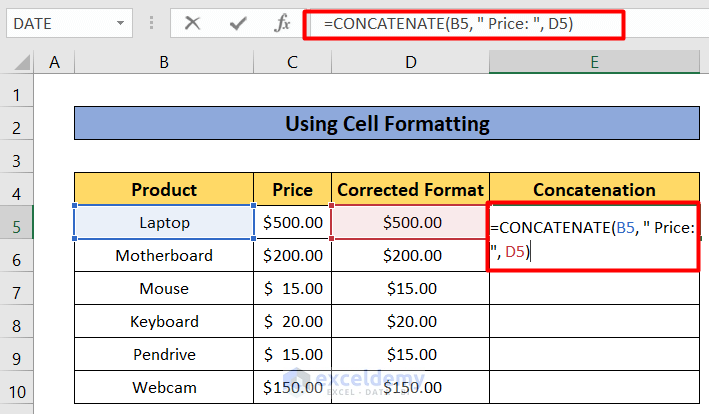
Task: Select the Webcam product cell
Action: coord(164,387)
